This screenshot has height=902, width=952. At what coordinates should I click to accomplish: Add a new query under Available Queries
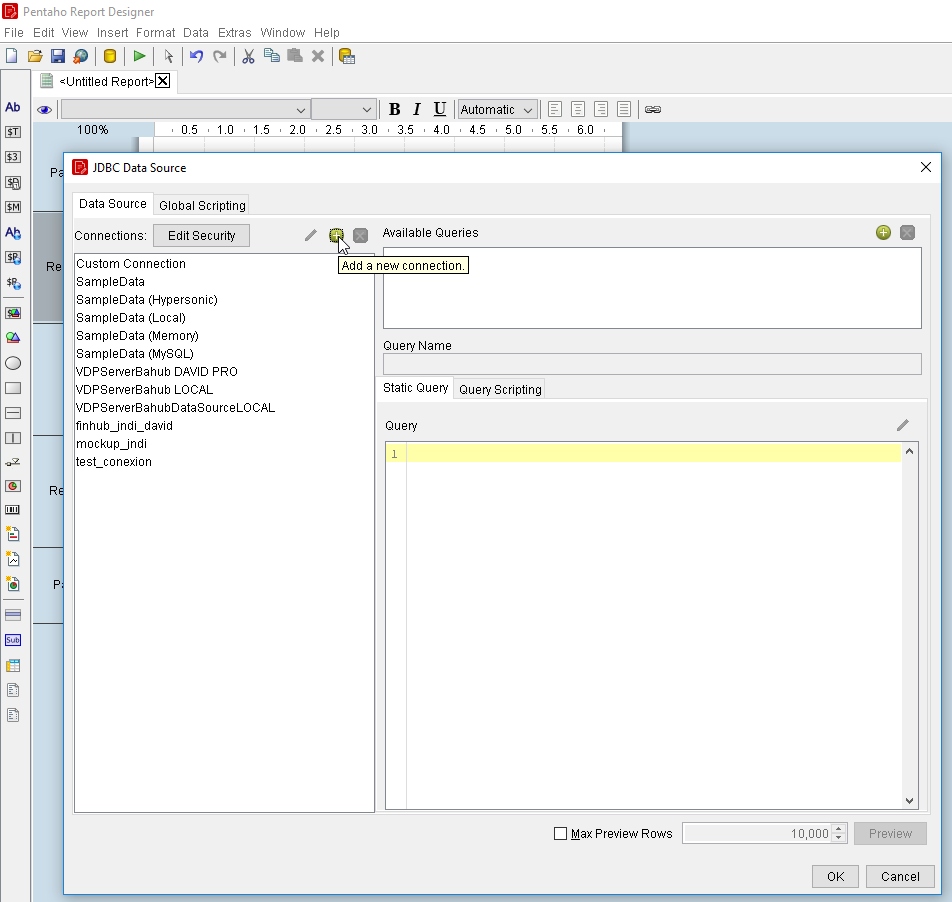(x=883, y=232)
